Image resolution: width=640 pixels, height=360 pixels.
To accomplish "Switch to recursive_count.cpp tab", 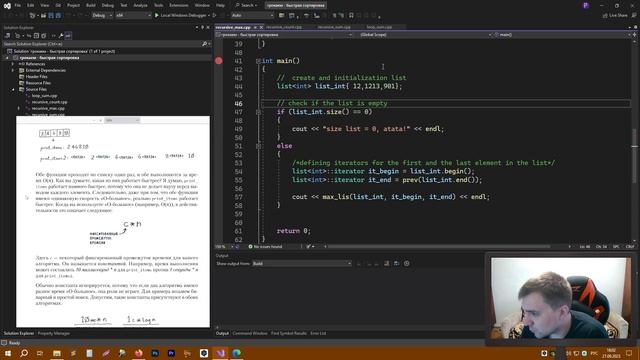I will [x=284, y=27].
